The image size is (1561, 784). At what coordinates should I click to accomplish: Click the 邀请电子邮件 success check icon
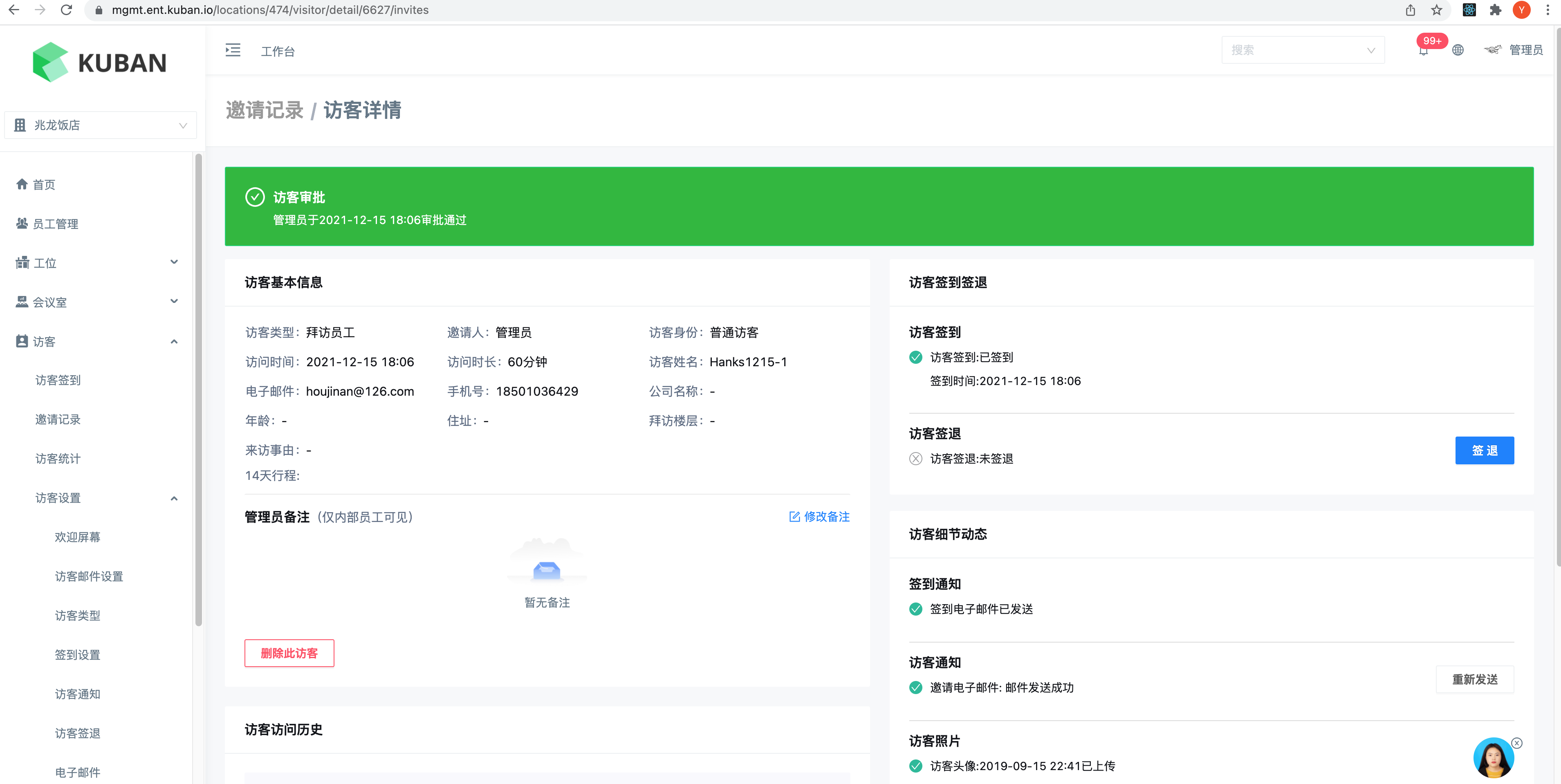(916, 688)
